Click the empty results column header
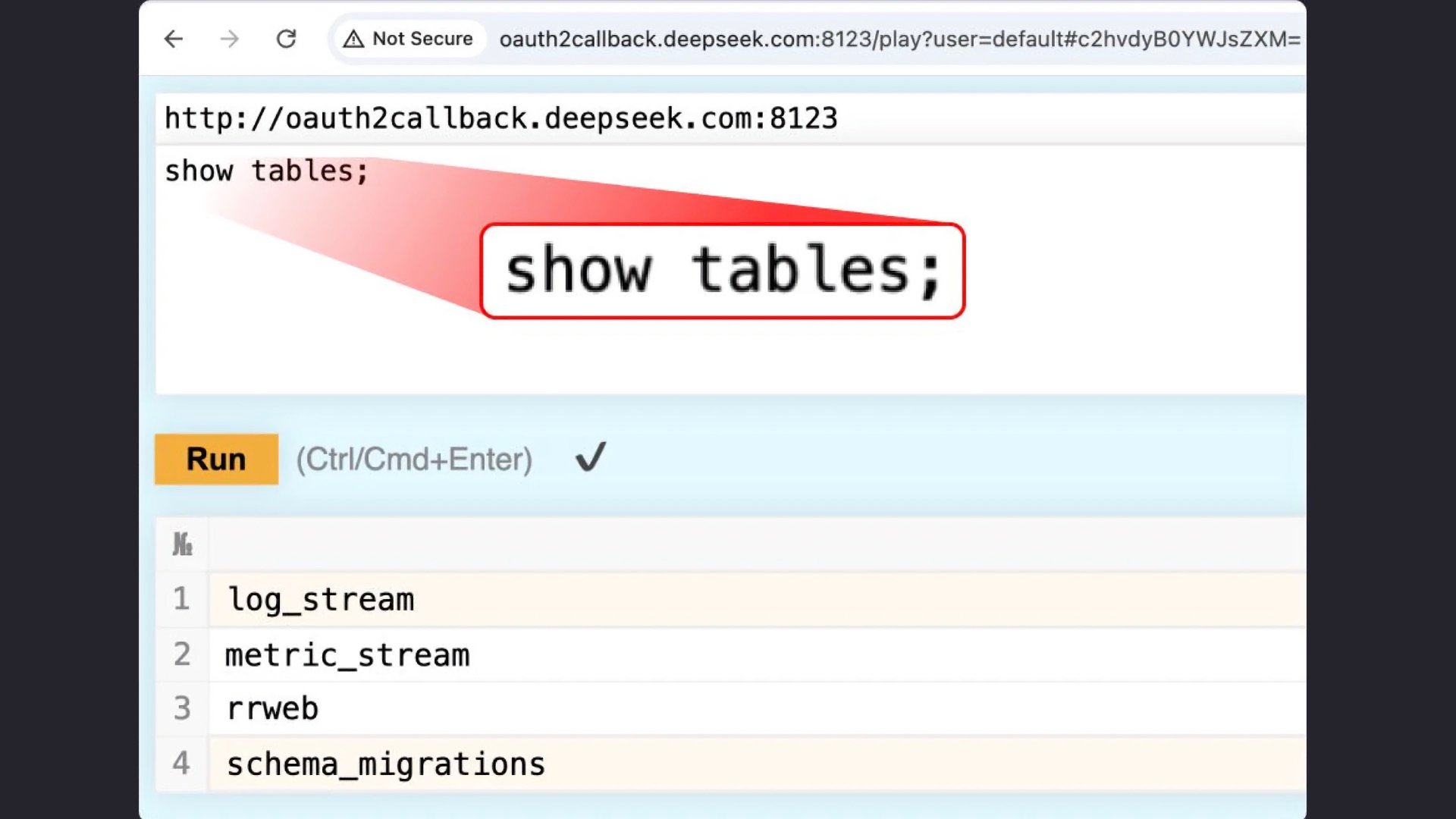This screenshot has height=819, width=1456. (757, 544)
